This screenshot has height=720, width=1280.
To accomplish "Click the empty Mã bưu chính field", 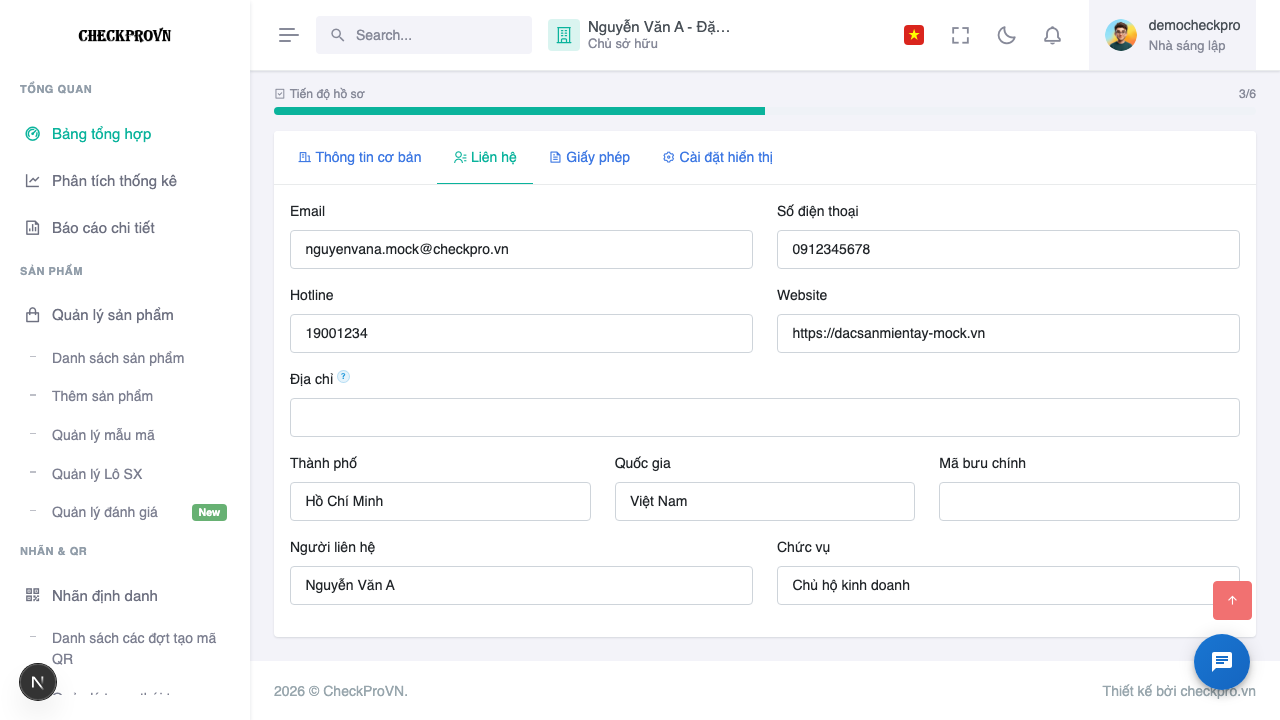I will [1089, 501].
